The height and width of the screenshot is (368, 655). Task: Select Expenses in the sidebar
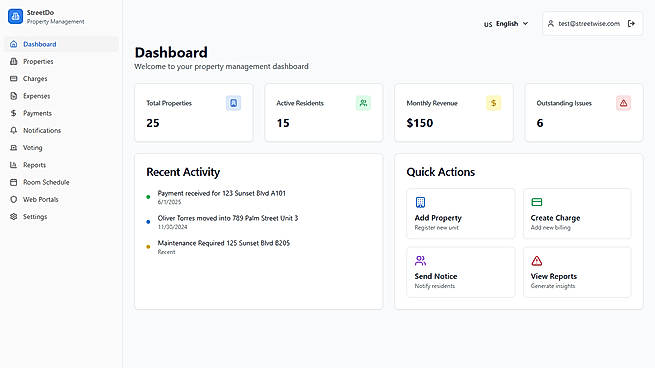(61, 96)
